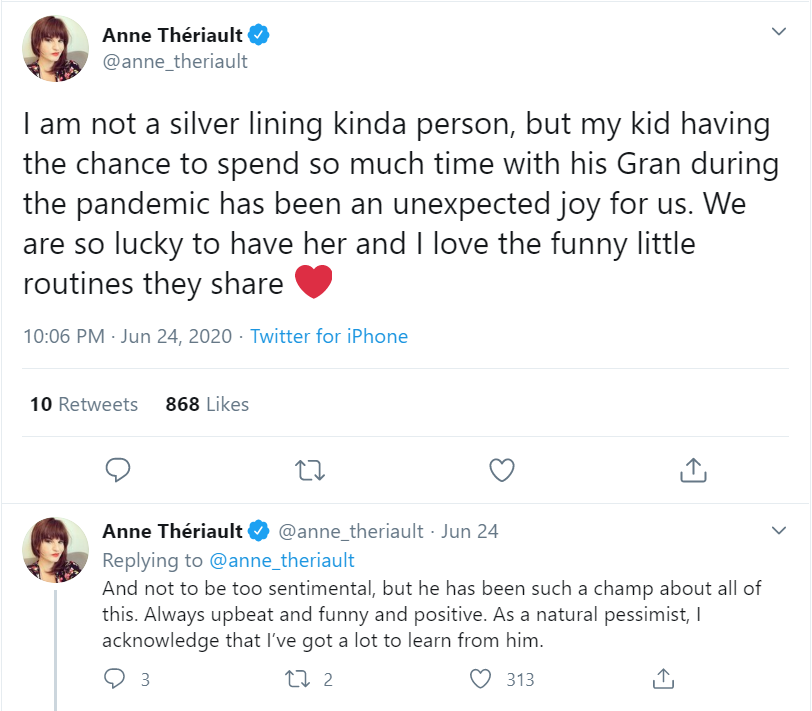Click the reply's Jun 24 date

(x=470, y=531)
